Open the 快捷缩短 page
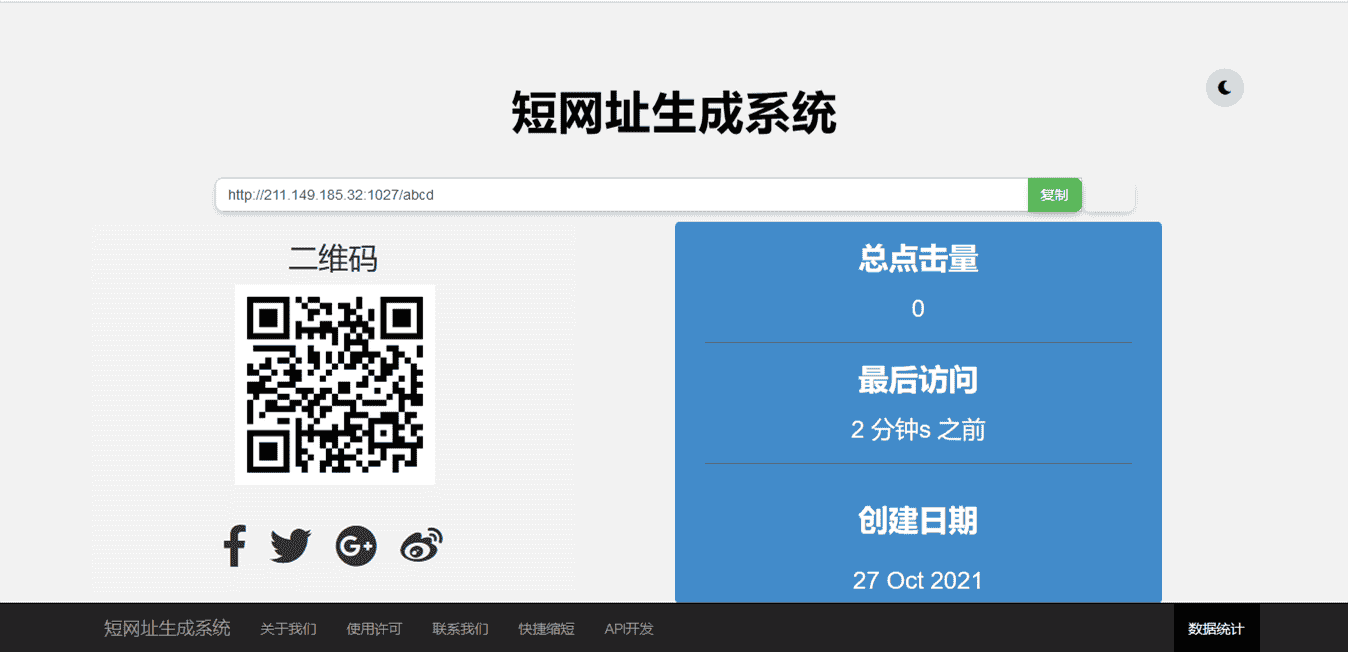Viewport: 1348px width, 652px height. 546,629
